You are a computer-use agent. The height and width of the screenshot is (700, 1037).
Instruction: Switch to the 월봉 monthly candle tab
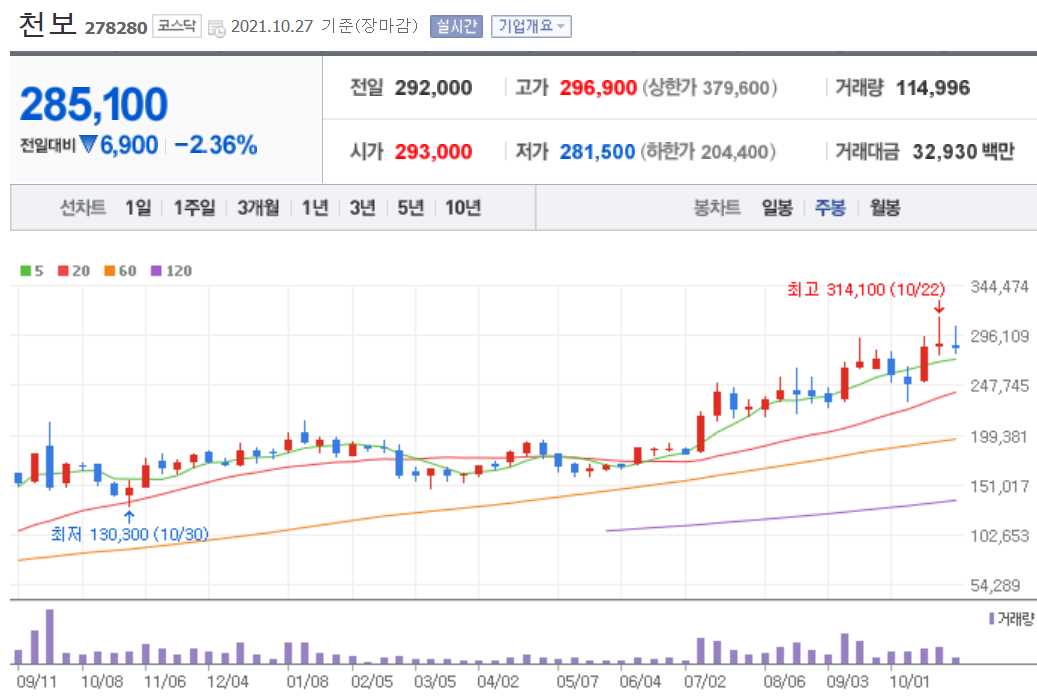click(x=884, y=208)
